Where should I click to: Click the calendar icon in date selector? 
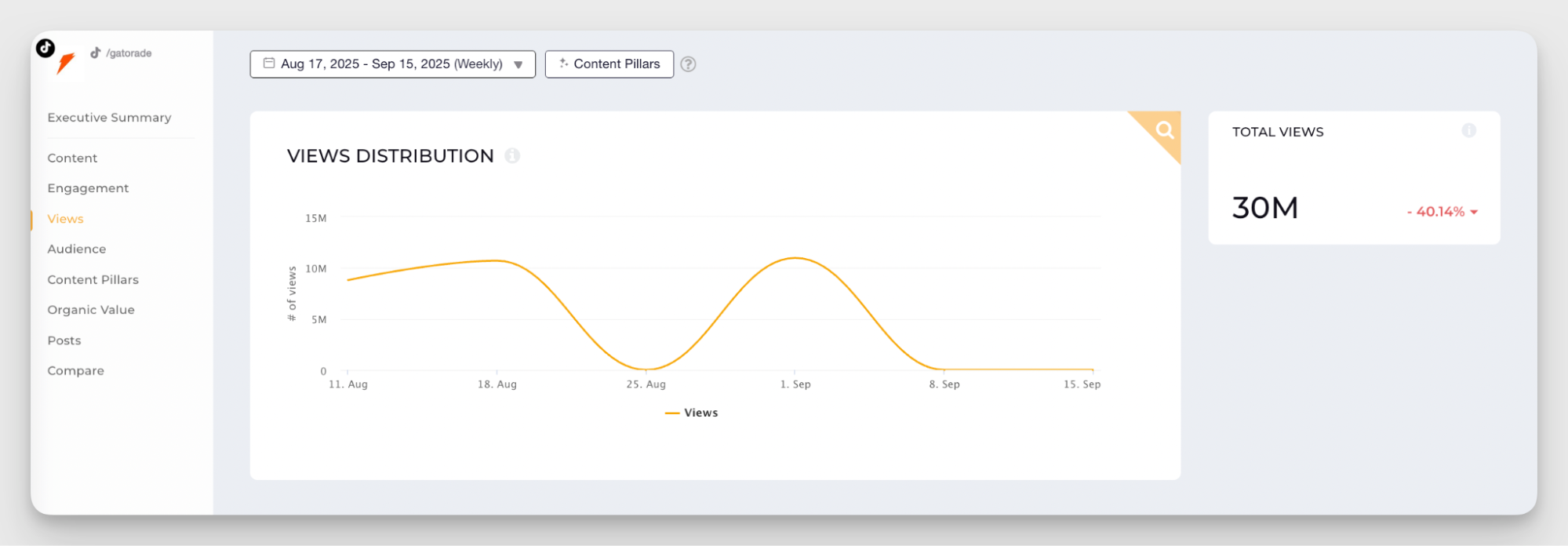tap(269, 64)
